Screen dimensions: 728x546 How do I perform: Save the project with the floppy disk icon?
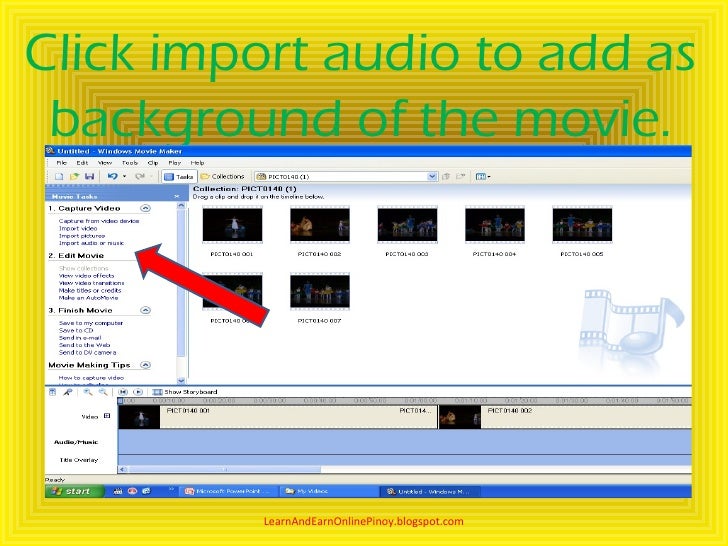pyautogui.click(x=90, y=176)
